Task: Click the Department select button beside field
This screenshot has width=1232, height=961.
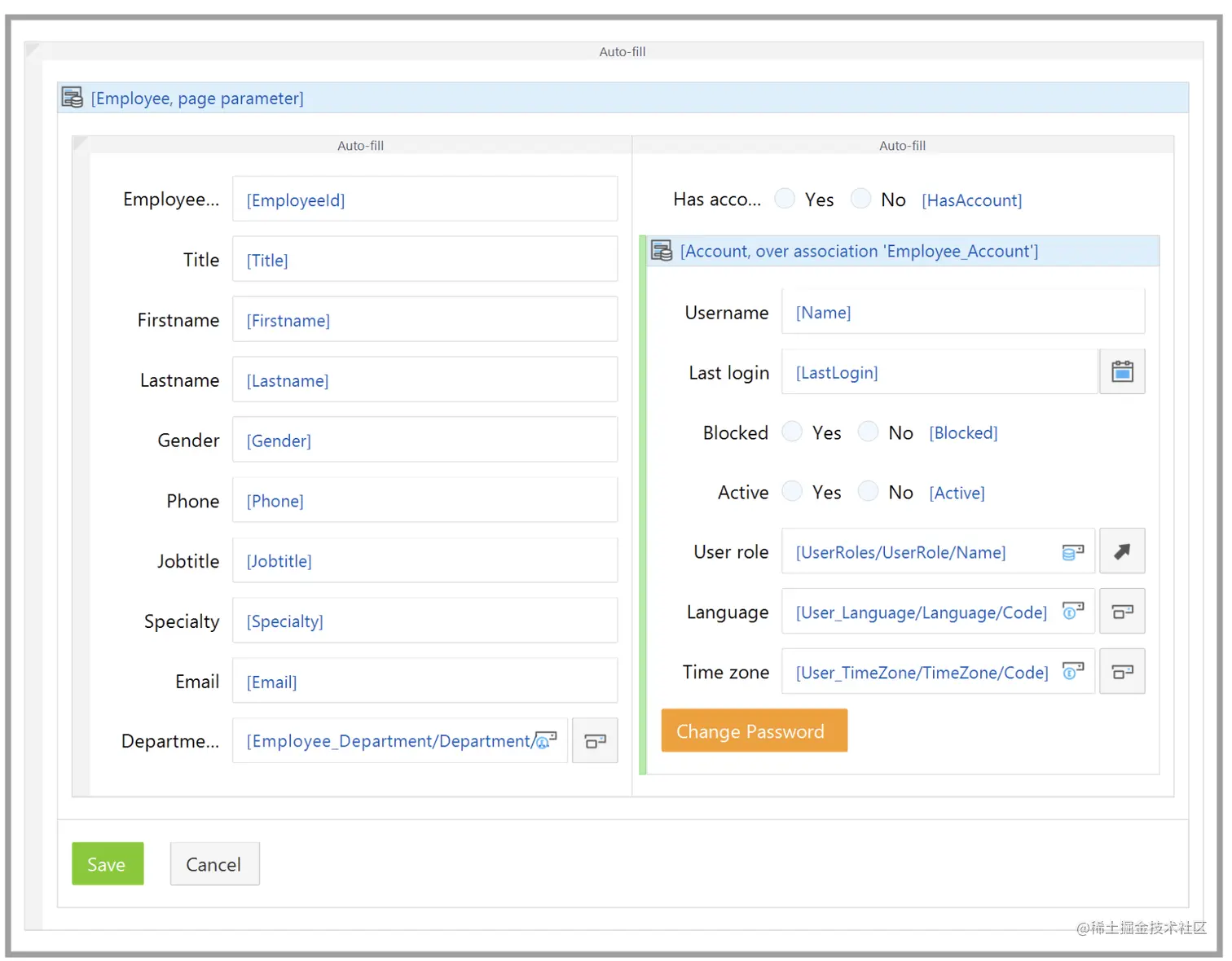Action: point(595,740)
